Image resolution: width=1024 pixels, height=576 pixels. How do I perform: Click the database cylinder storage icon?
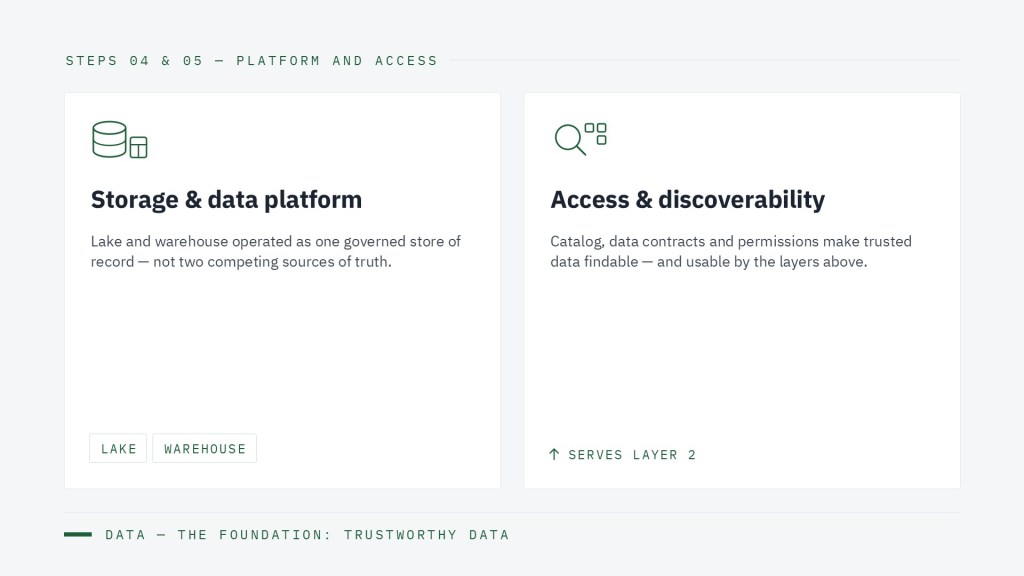point(109,139)
